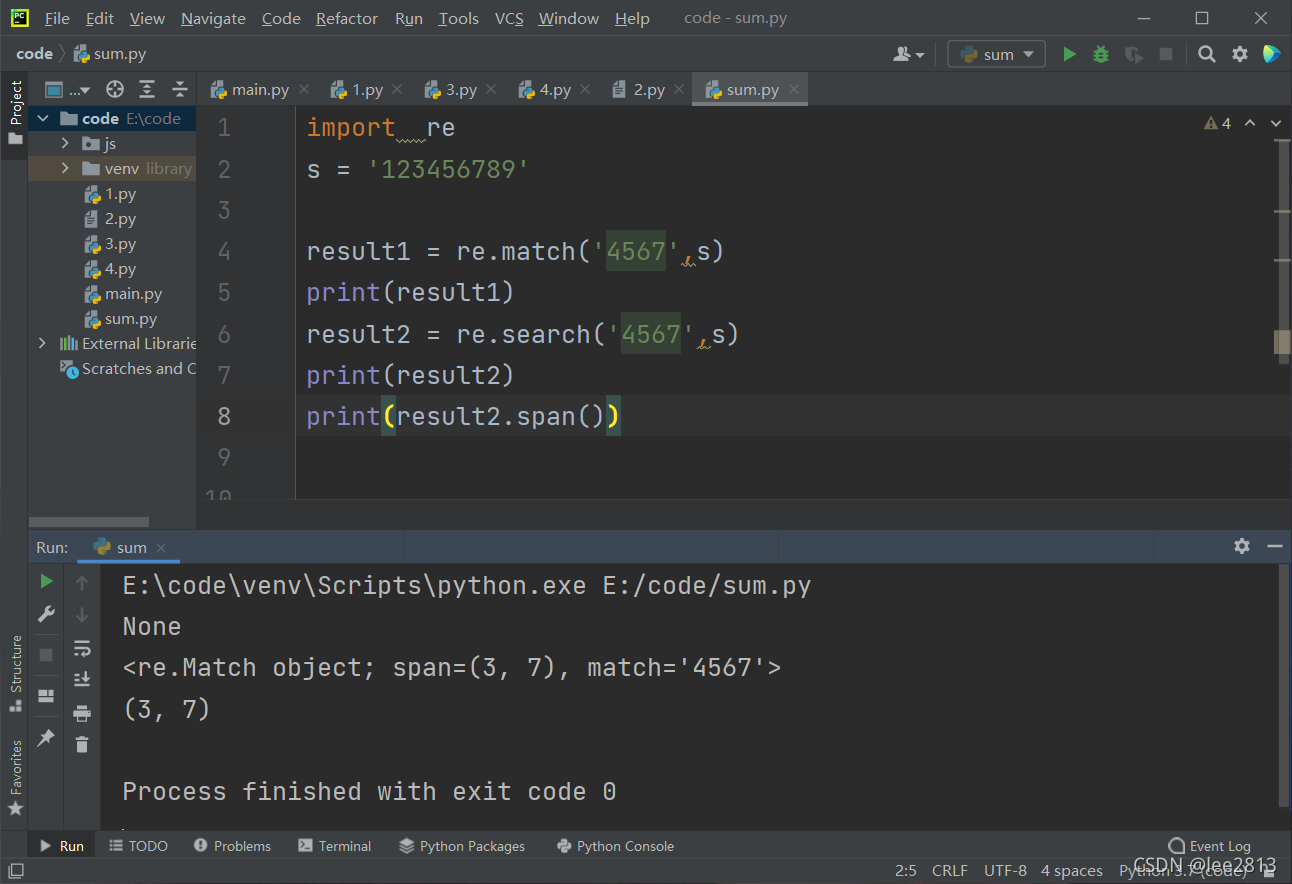Open the Navigate menu
The image size is (1292, 884).
click(x=213, y=18)
